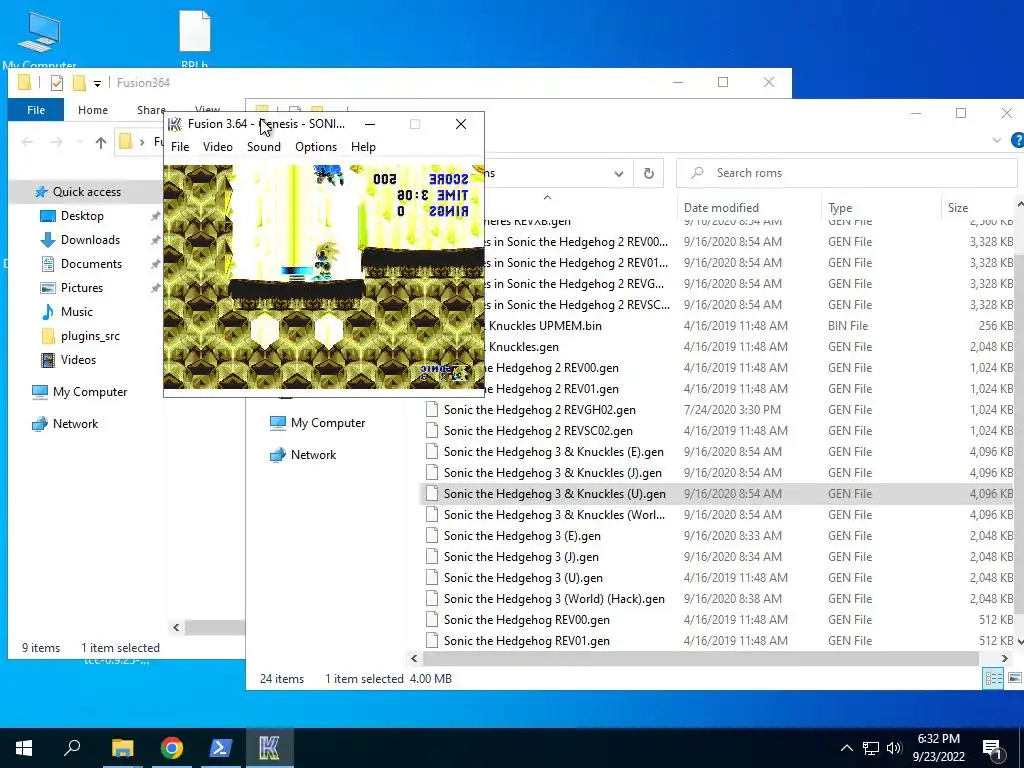
Task: Select Network in Fusion364 navigation pane
Action: [75, 424]
